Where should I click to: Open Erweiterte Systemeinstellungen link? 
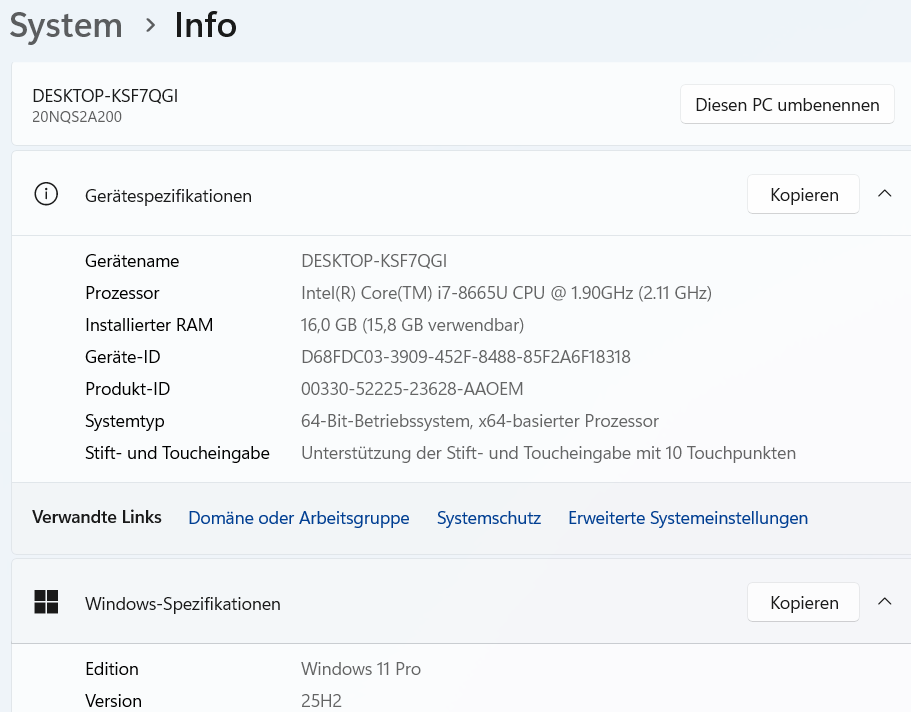pos(688,518)
